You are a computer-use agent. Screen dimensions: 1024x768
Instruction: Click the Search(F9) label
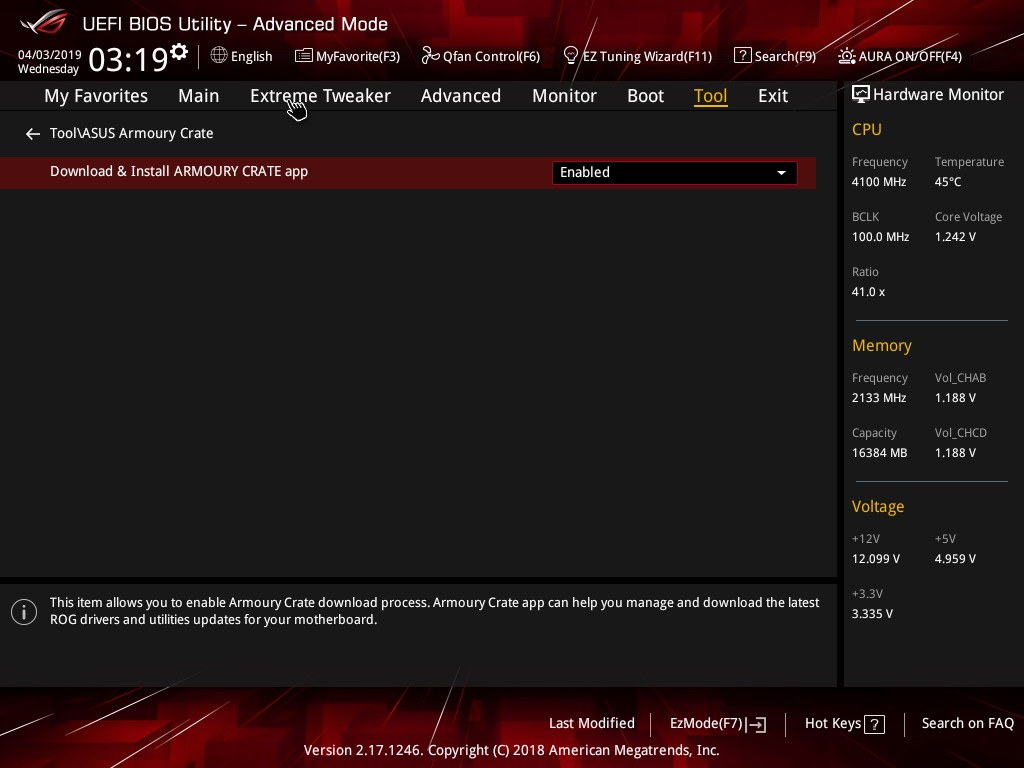point(785,57)
